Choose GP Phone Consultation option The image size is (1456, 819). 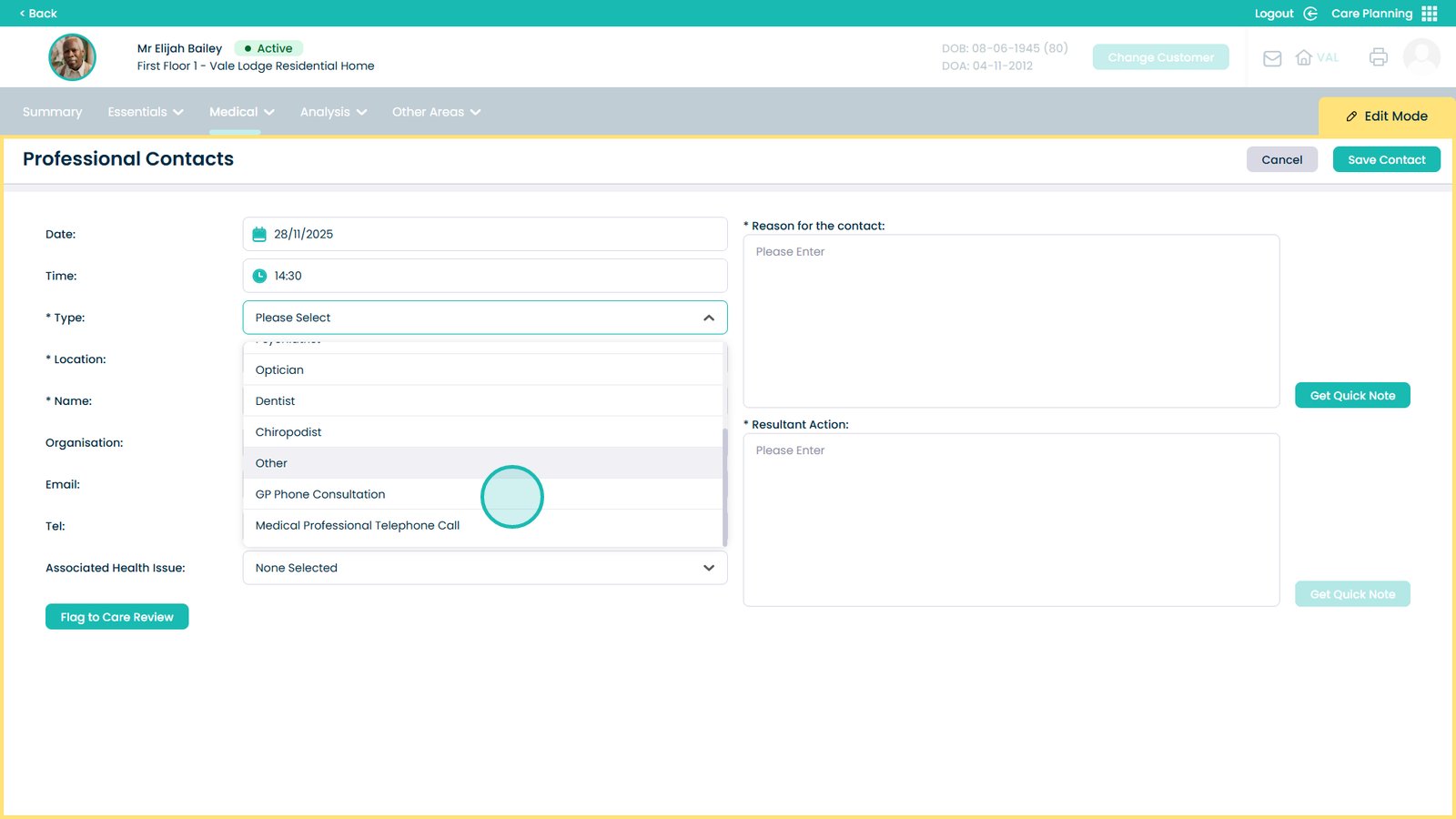pyautogui.click(x=320, y=494)
